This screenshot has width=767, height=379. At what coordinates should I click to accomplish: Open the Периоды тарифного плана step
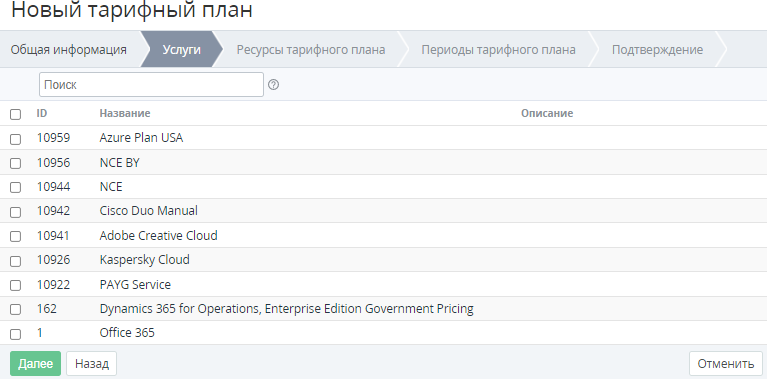click(498, 49)
